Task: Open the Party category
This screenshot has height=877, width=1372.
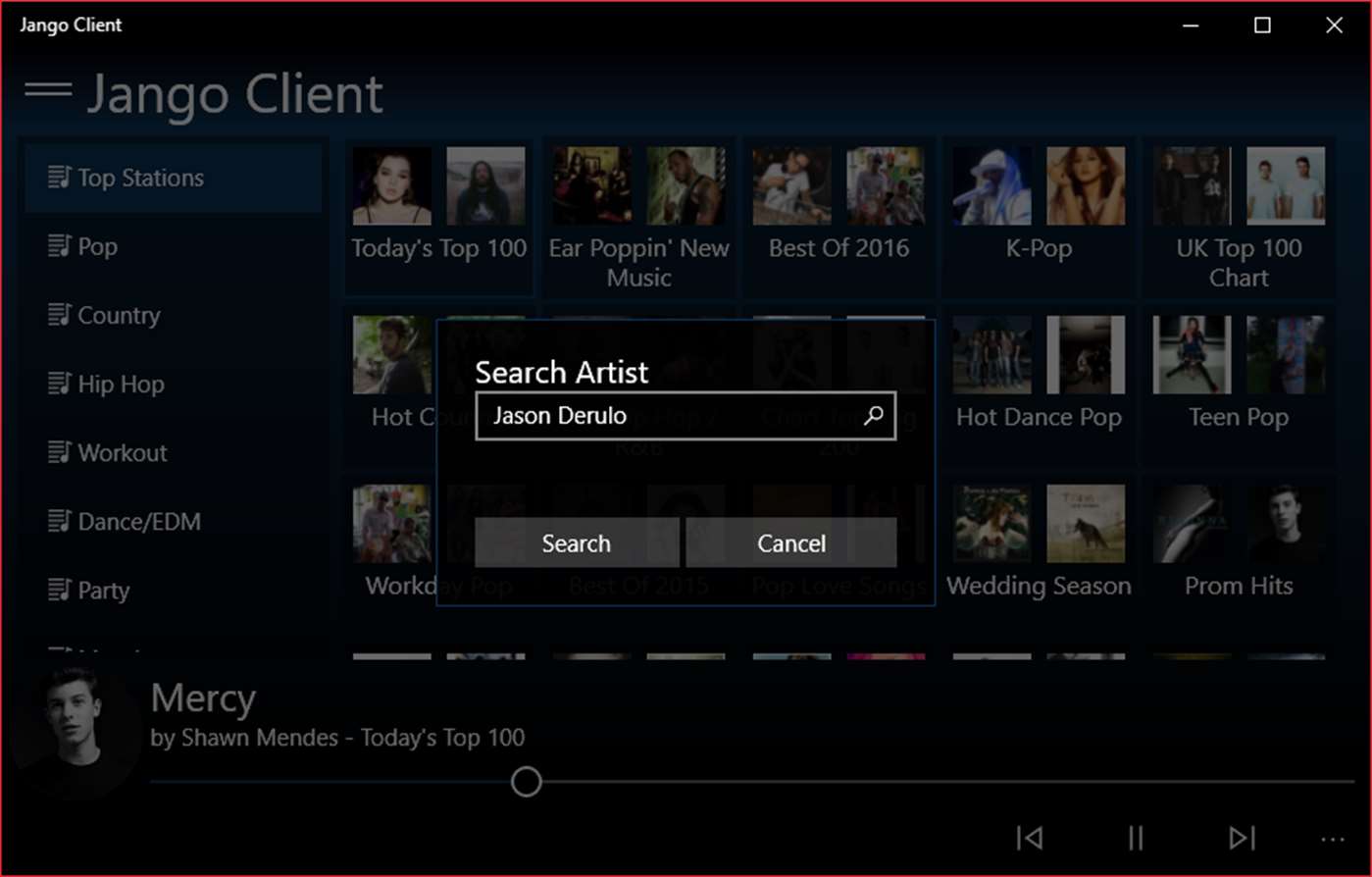Action: click(x=174, y=590)
